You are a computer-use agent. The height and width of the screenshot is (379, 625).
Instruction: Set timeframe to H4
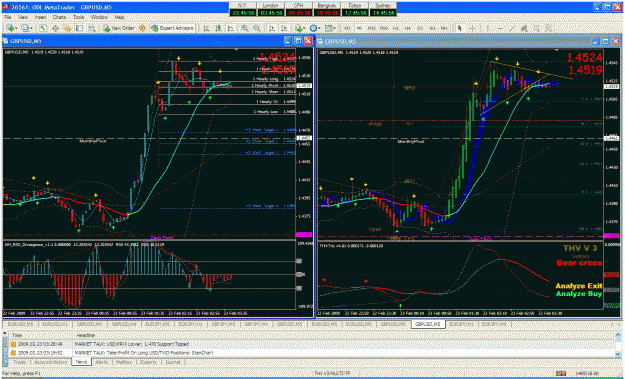pos(408,28)
